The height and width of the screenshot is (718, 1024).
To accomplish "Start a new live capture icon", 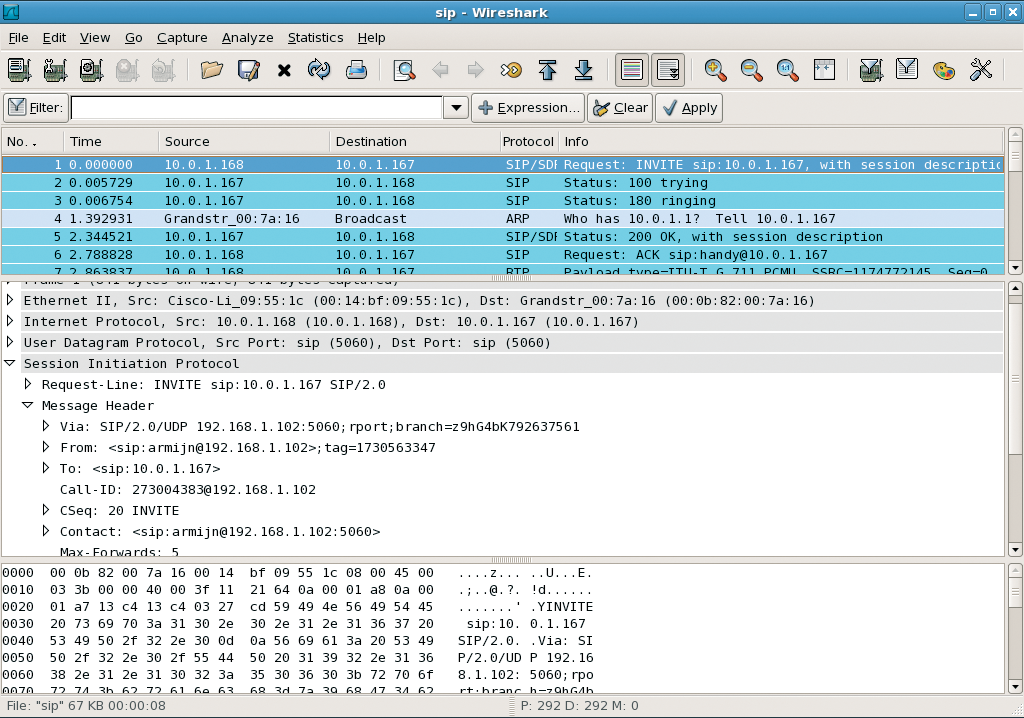I will tap(91, 69).
